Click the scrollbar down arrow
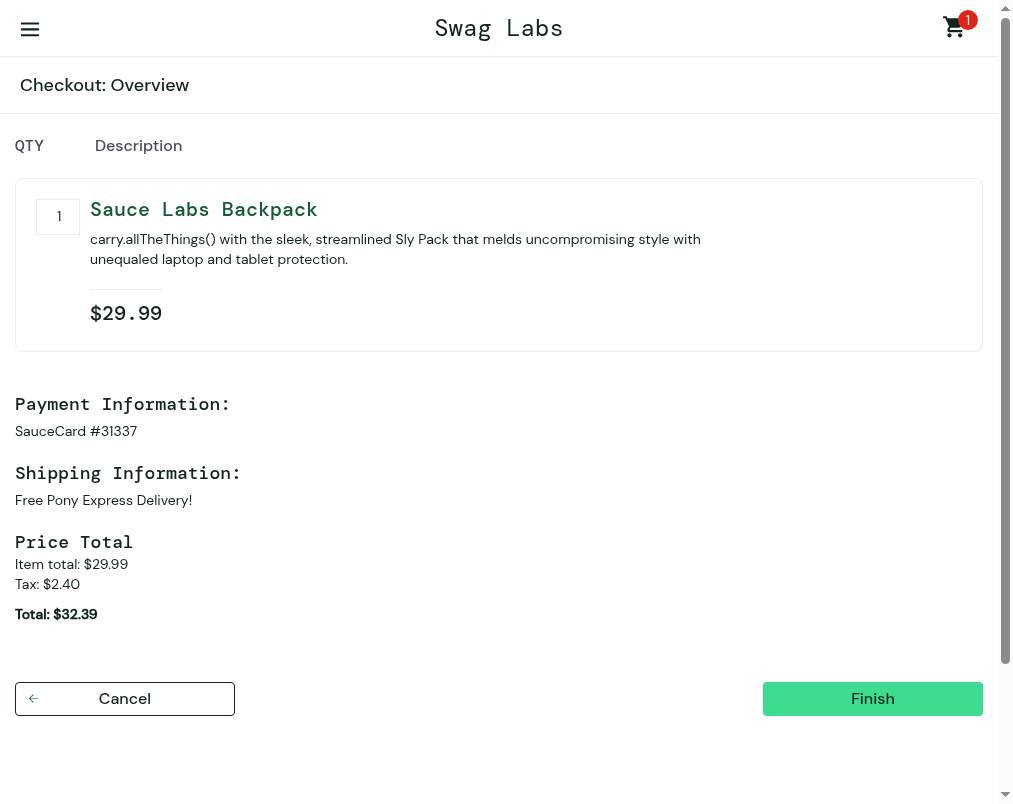Screen dimensions: 1013x804 (x=1005, y=796)
